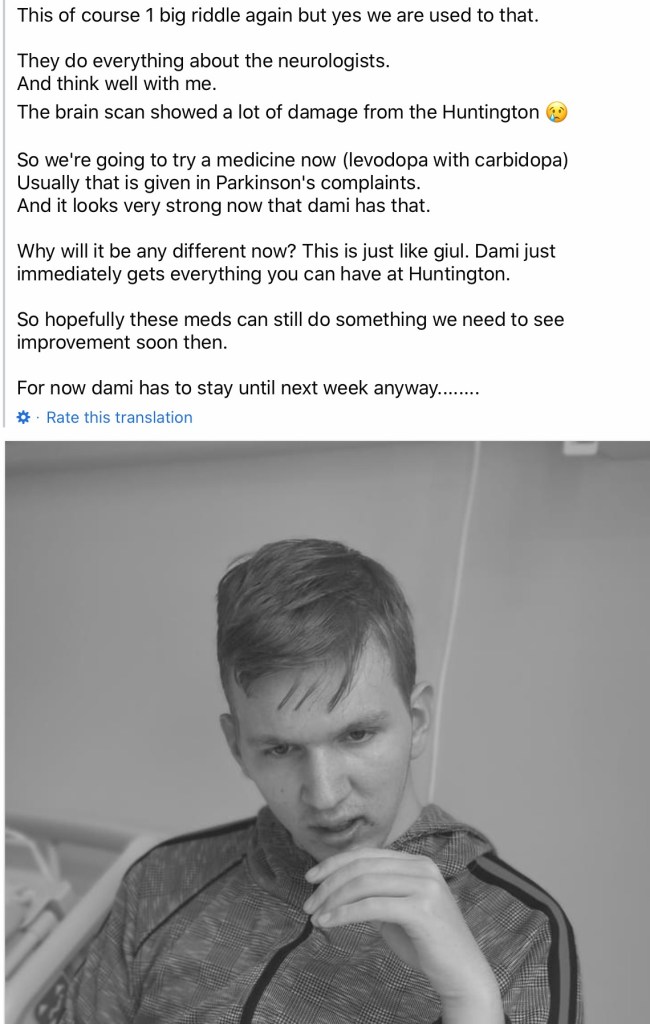Open the "Rate this translation" link

point(120,417)
